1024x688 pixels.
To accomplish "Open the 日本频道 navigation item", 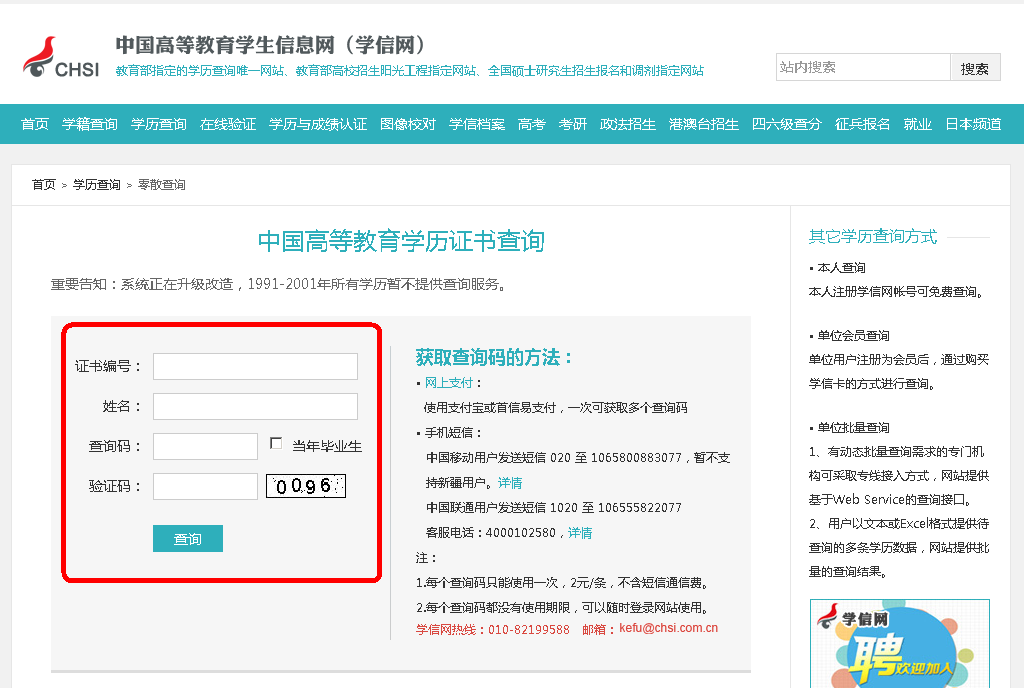I will point(973,124).
